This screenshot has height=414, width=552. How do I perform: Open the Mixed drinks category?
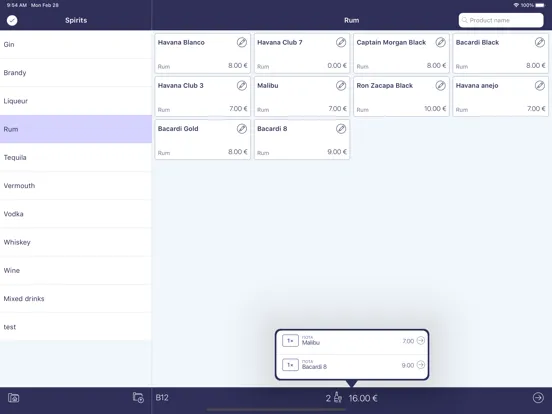click(x=76, y=299)
